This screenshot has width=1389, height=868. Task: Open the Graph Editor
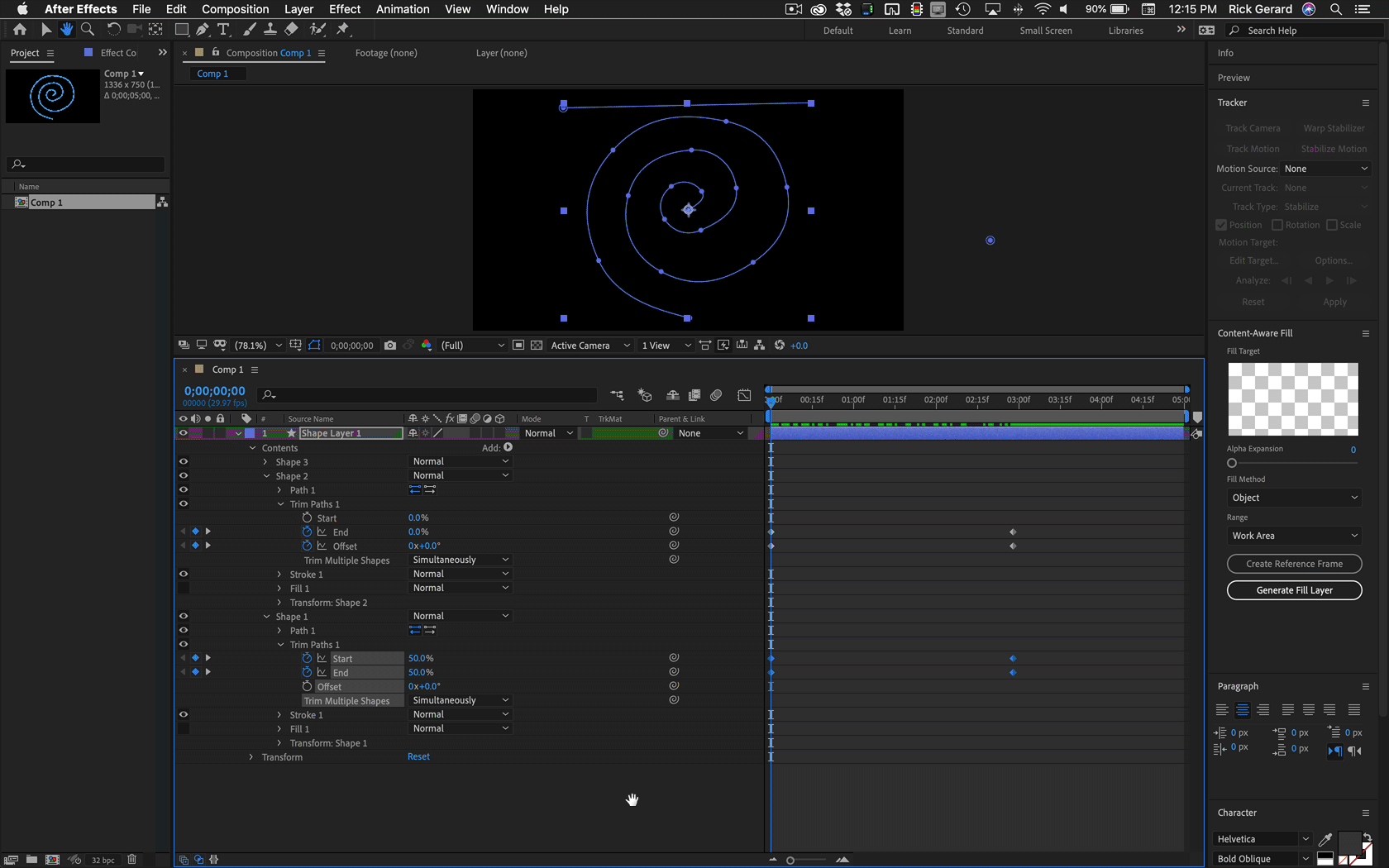click(x=745, y=395)
